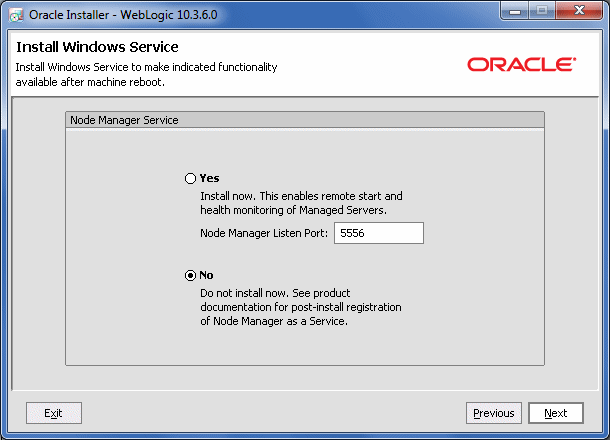The width and height of the screenshot is (610, 440).
Task: Click the 'available after machine reboot.' text
Action: 90,82
